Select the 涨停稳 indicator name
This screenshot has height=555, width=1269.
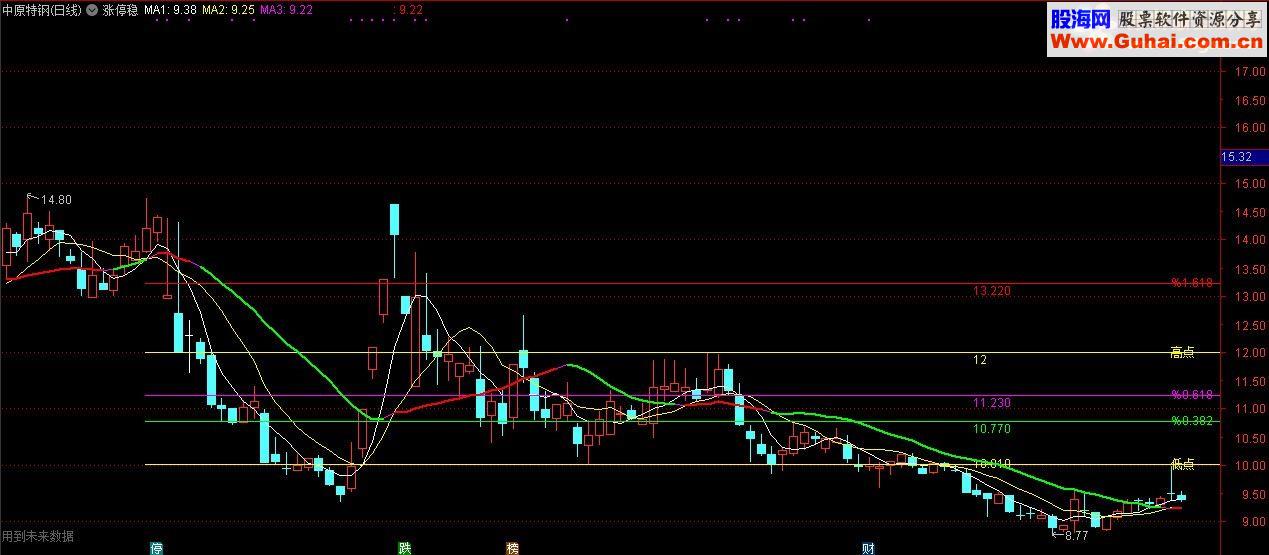[x=120, y=9]
